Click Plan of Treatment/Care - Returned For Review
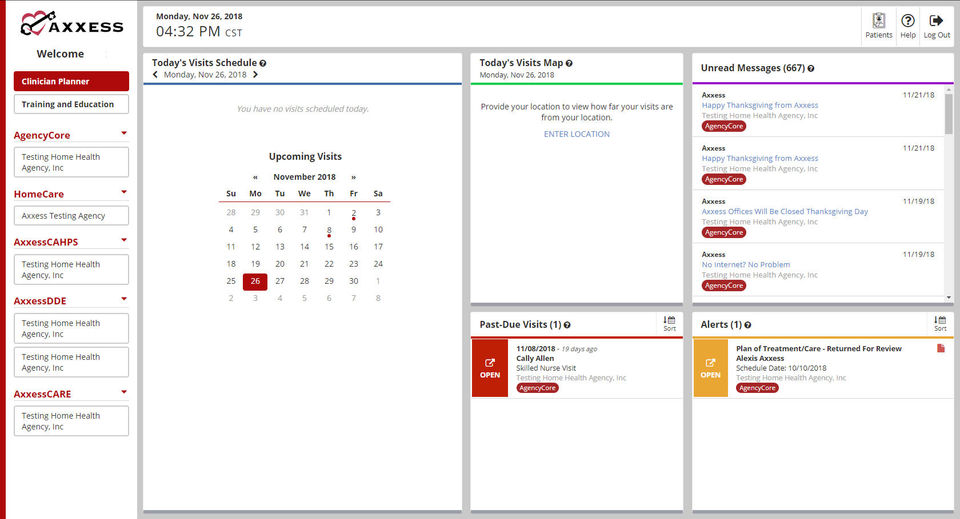This screenshot has height=519, width=960. click(x=819, y=349)
